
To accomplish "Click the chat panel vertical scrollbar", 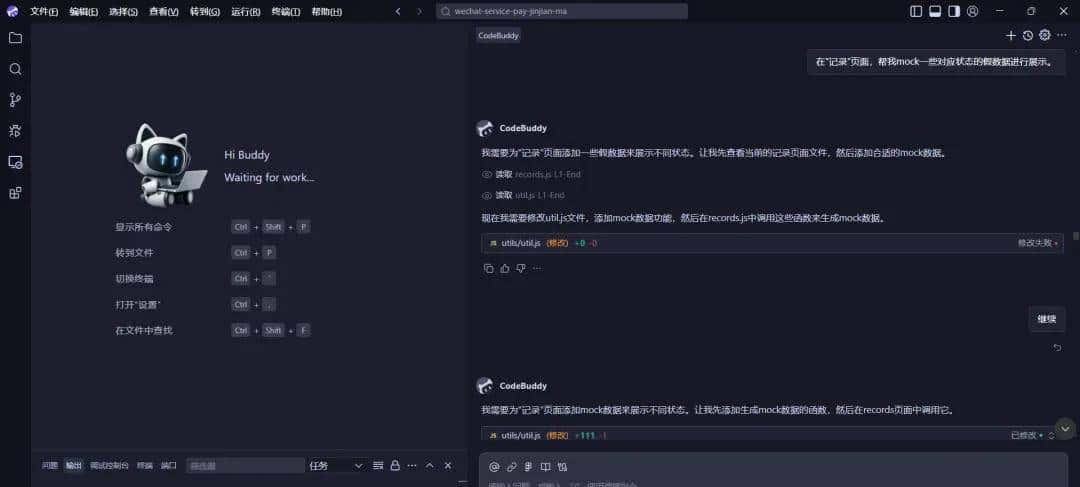I will pos(1076,236).
